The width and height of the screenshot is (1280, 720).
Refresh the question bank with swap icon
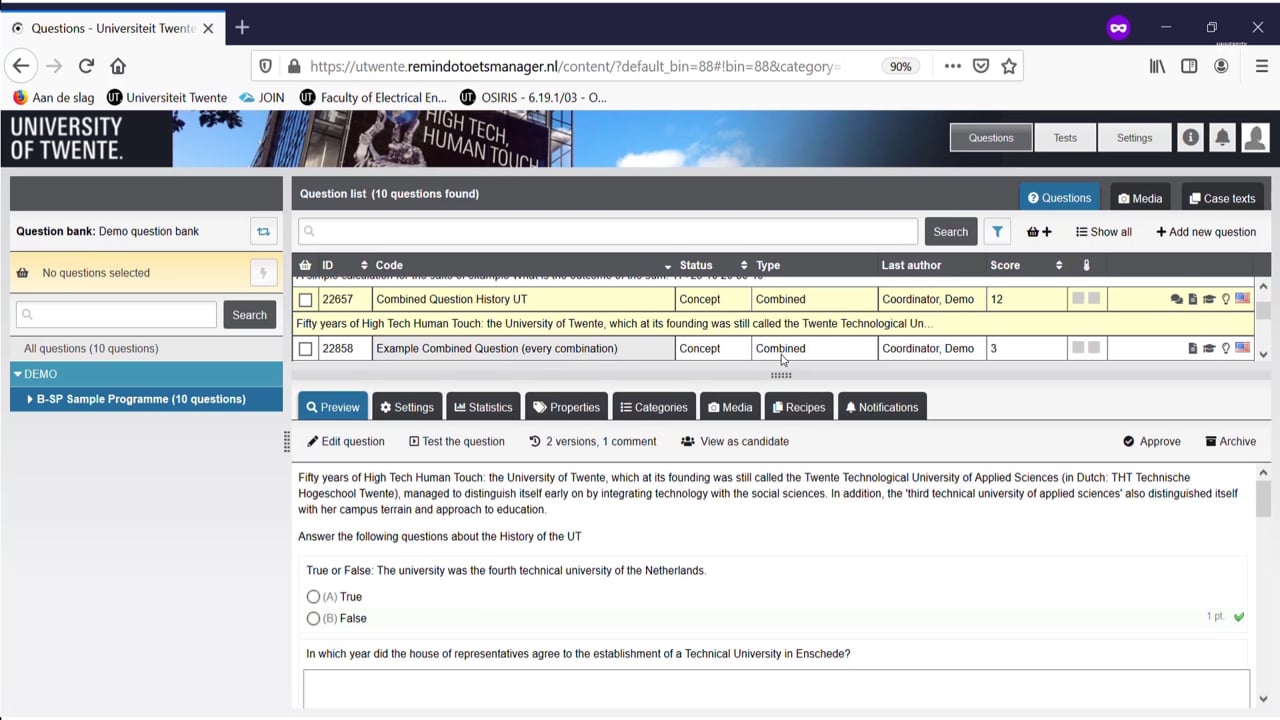coord(263,231)
